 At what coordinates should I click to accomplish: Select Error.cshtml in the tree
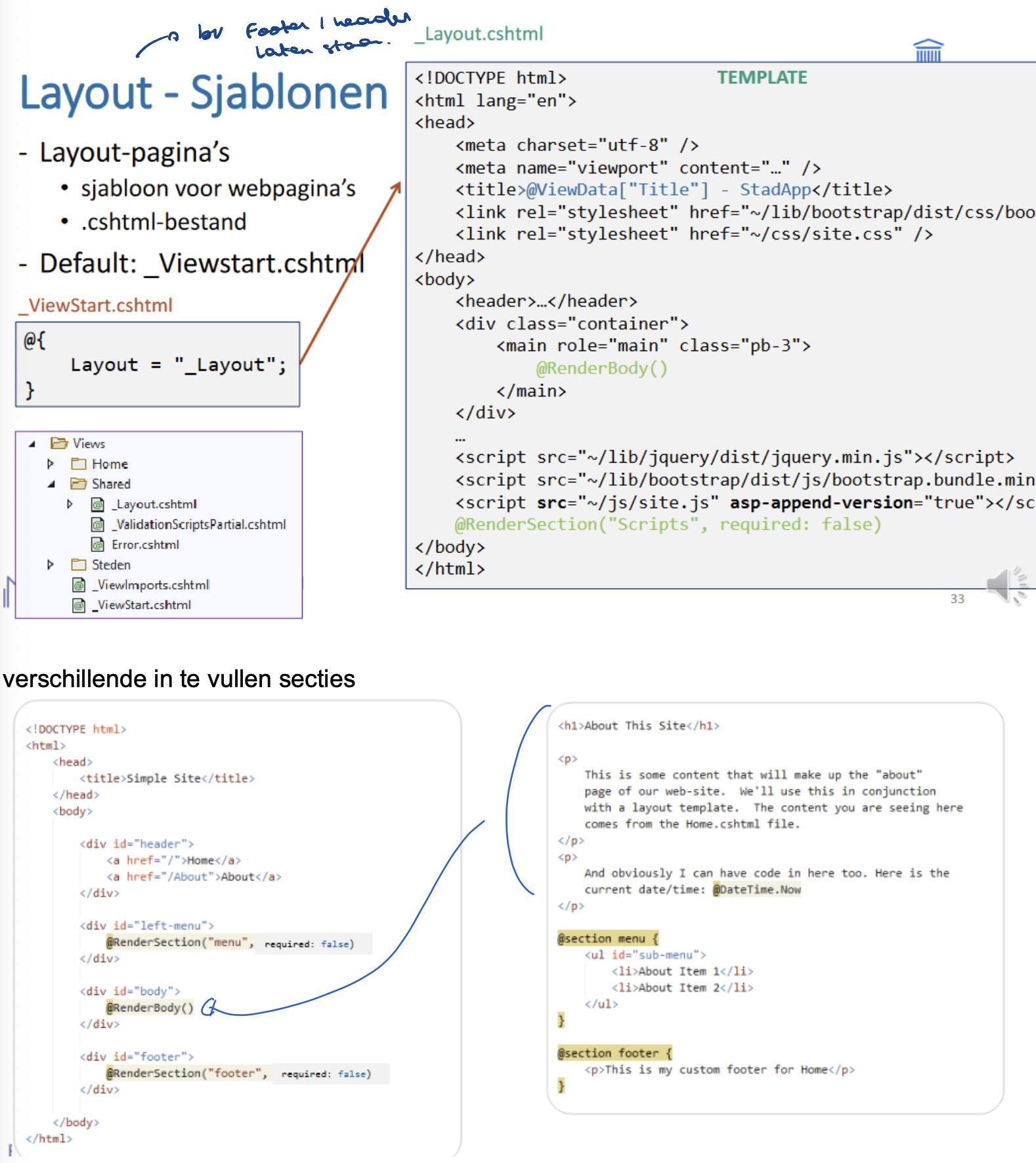tap(145, 545)
